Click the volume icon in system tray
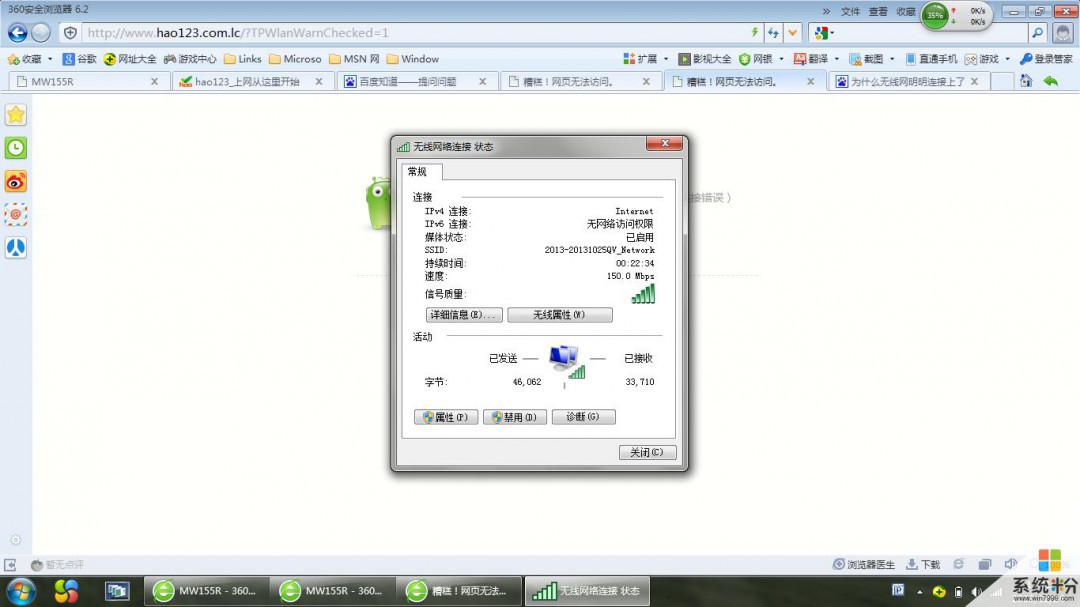 (x=977, y=592)
